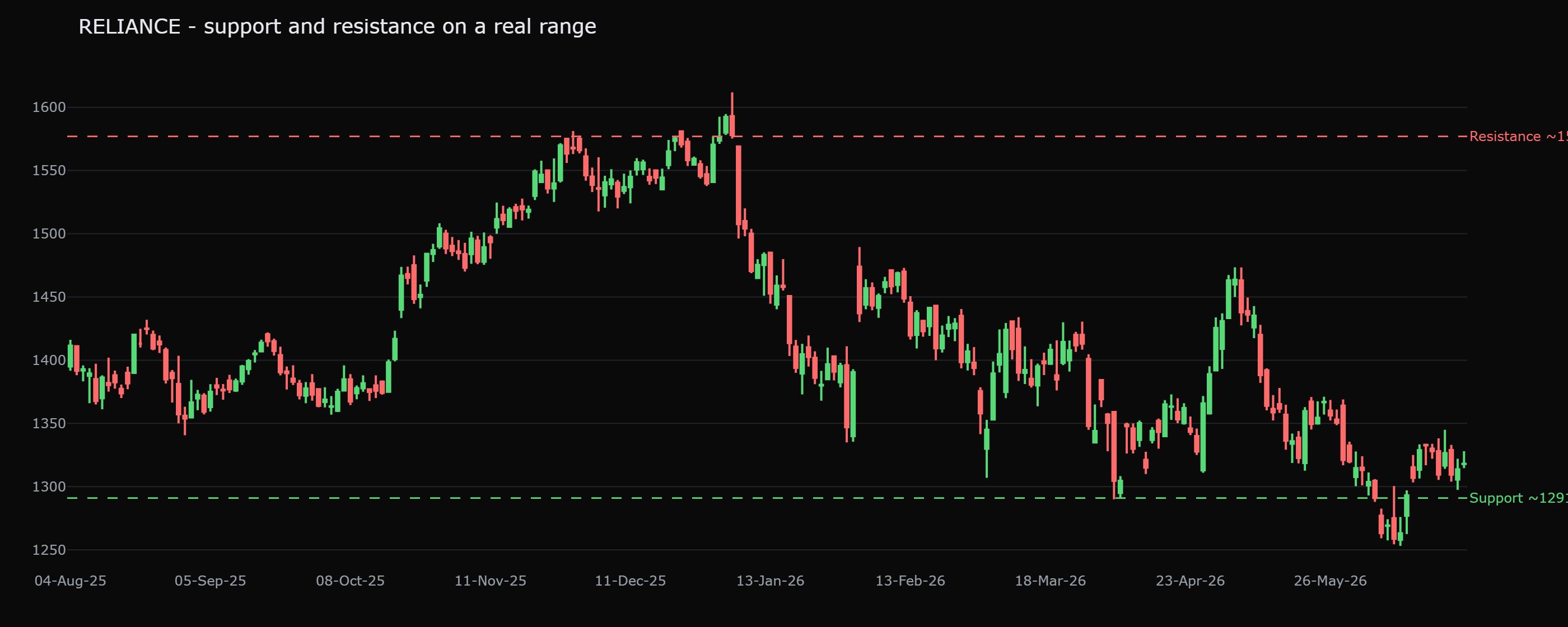Click the 1300 y-axis label

[x=49, y=487]
